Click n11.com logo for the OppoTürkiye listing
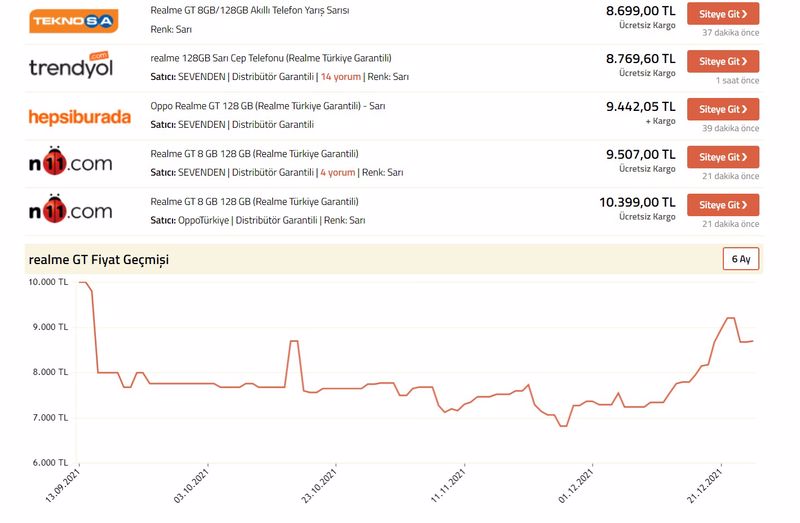800x523 pixels. (71, 210)
